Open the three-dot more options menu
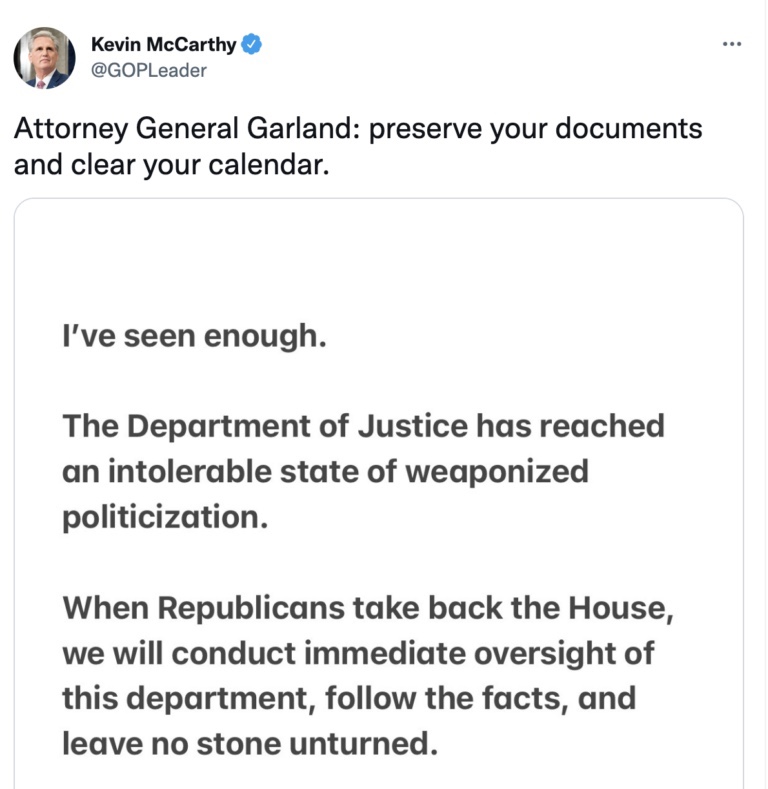 pyautogui.click(x=732, y=44)
